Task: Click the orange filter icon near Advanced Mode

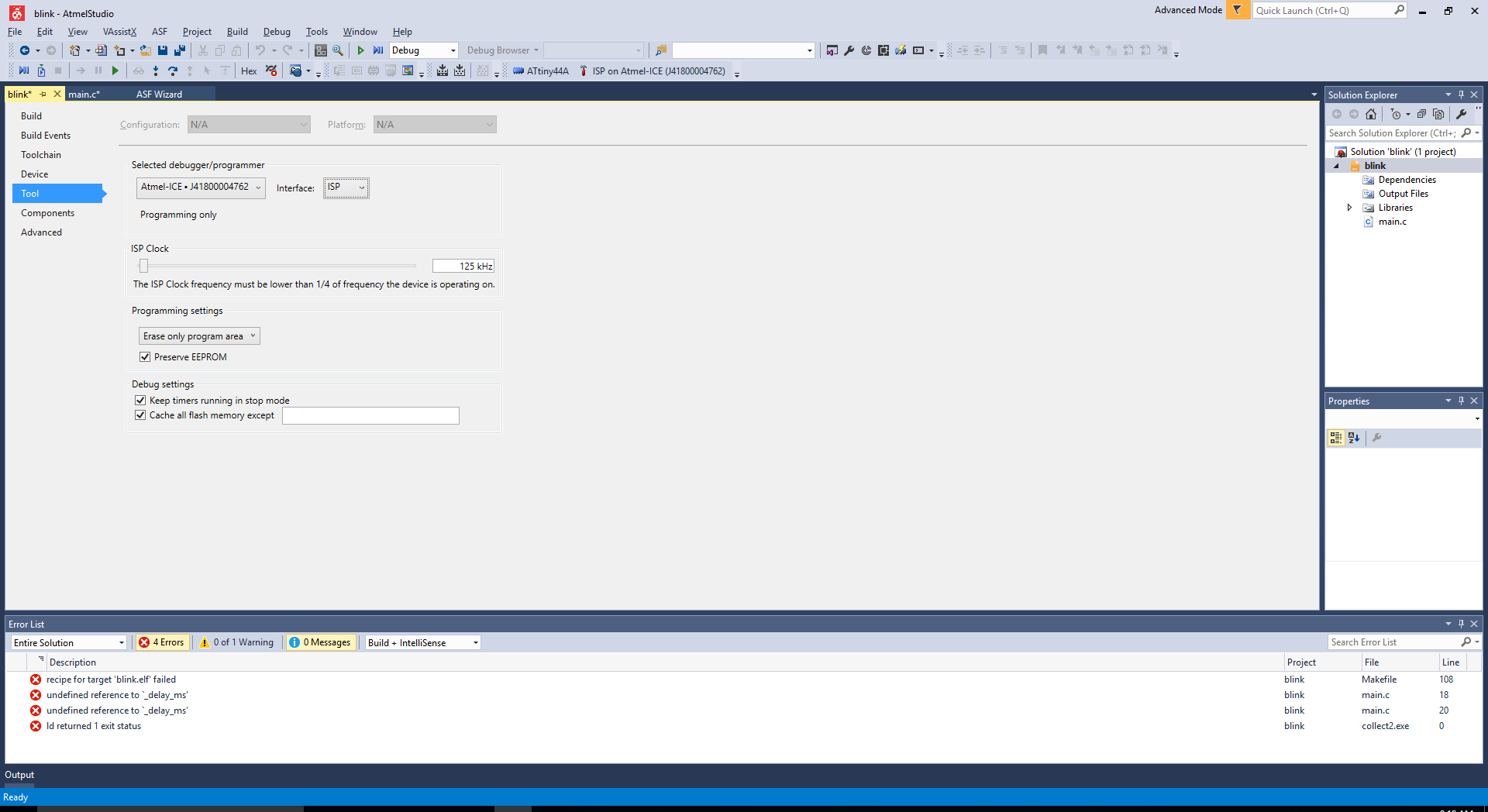Action: tap(1238, 10)
